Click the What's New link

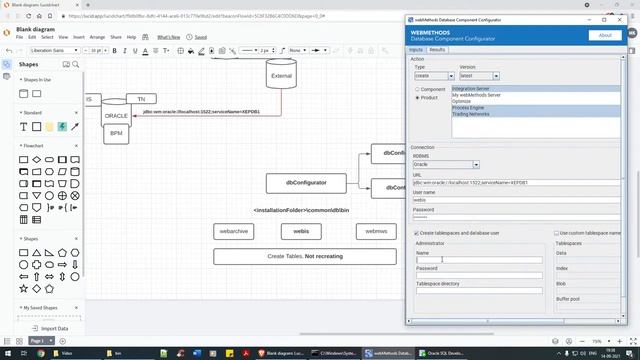click(169, 37)
